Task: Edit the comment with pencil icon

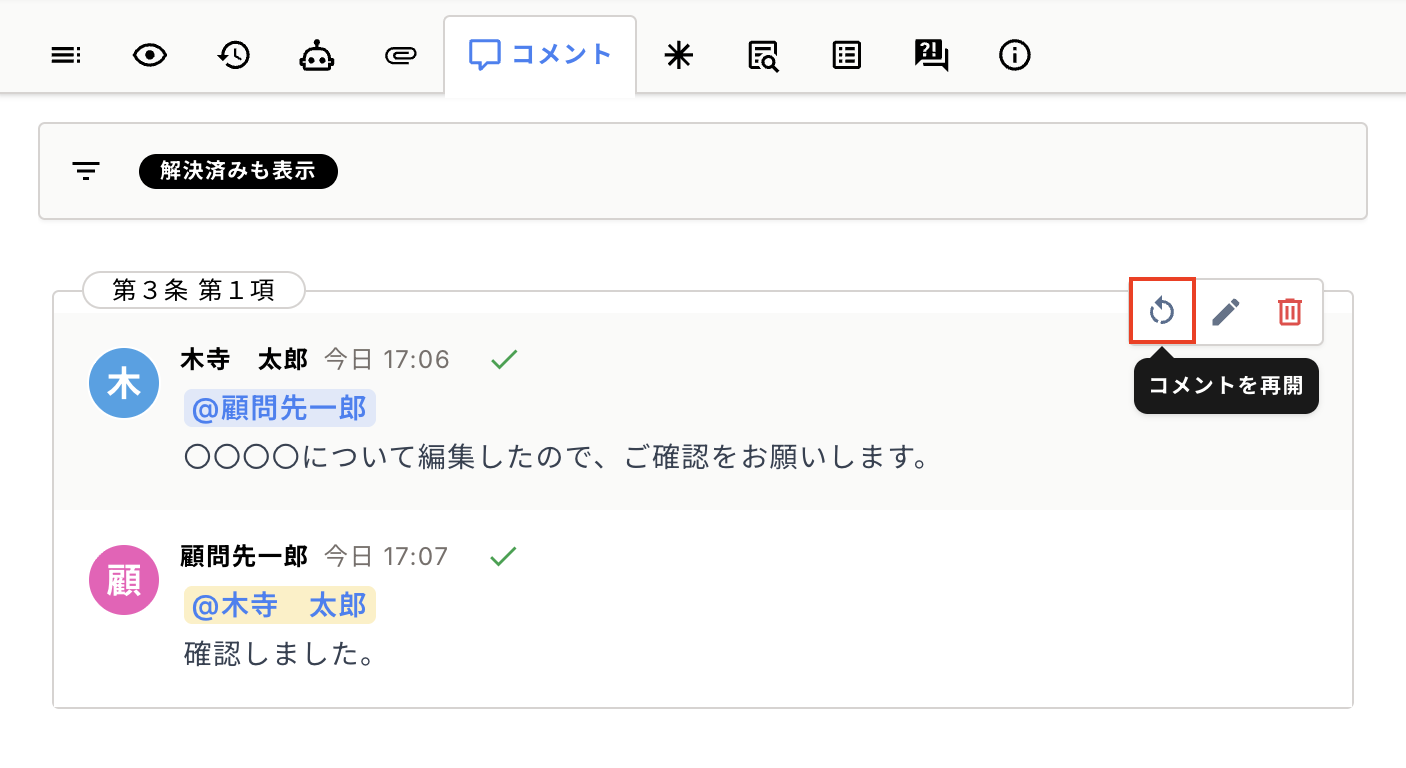Action: [1226, 312]
